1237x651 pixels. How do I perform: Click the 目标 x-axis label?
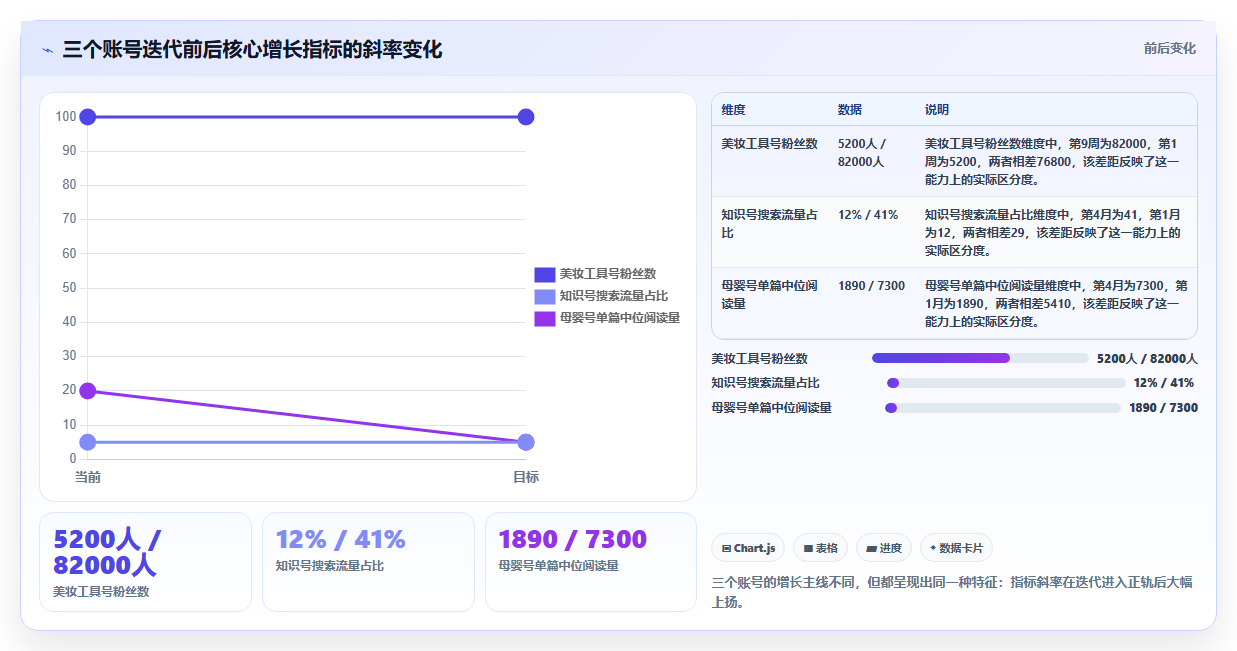526,477
